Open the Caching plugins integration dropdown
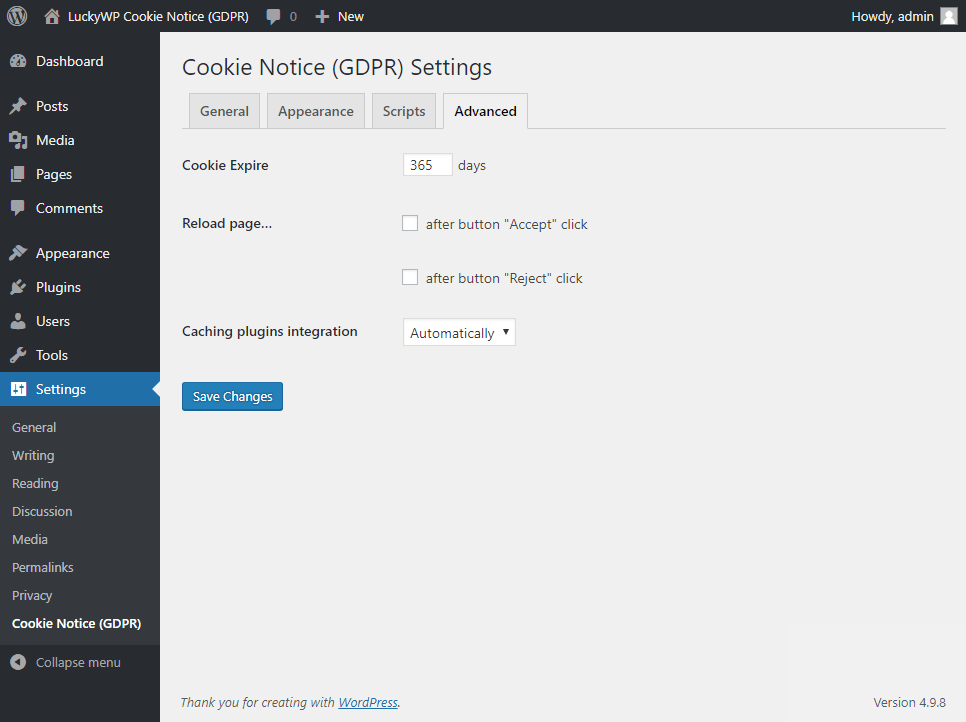 tap(459, 333)
